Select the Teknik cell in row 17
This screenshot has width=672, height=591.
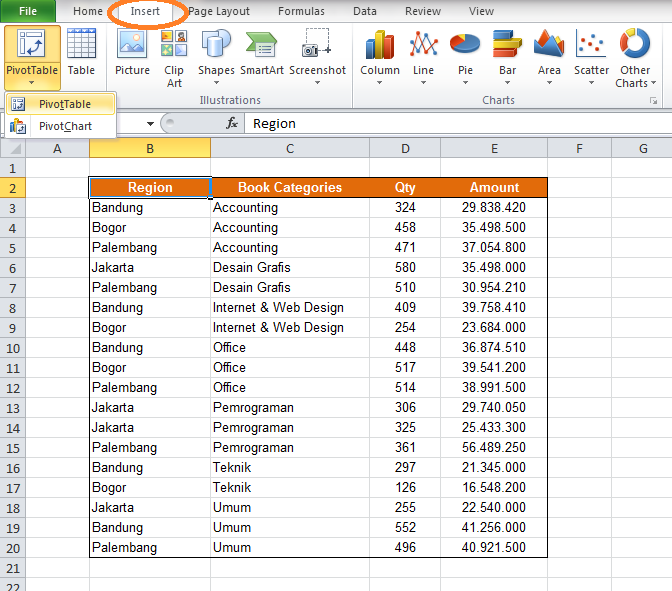pyautogui.click(x=290, y=487)
